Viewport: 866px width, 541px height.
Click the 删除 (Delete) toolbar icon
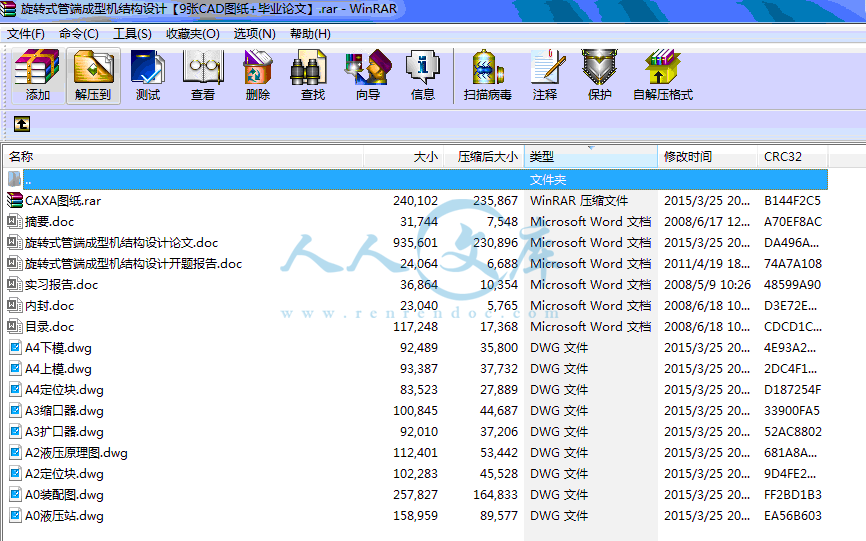[x=257, y=67]
